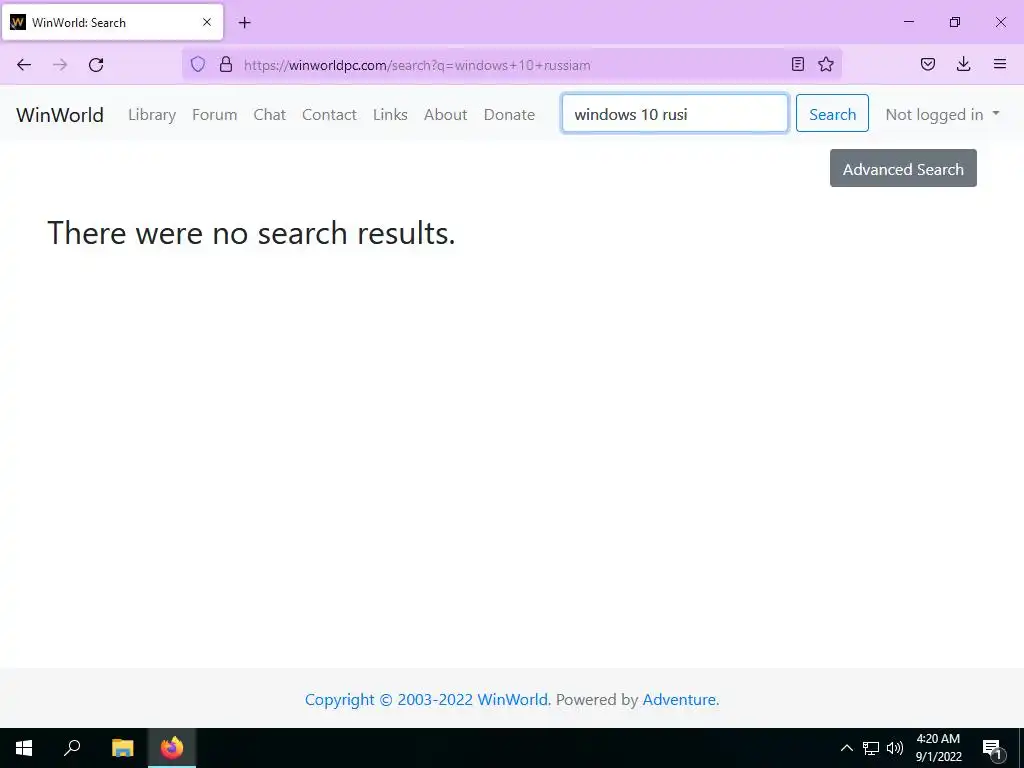This screenshot has width=1024, height=768.
Task: Click the forward navigation arrow
Action: point(60,65)
